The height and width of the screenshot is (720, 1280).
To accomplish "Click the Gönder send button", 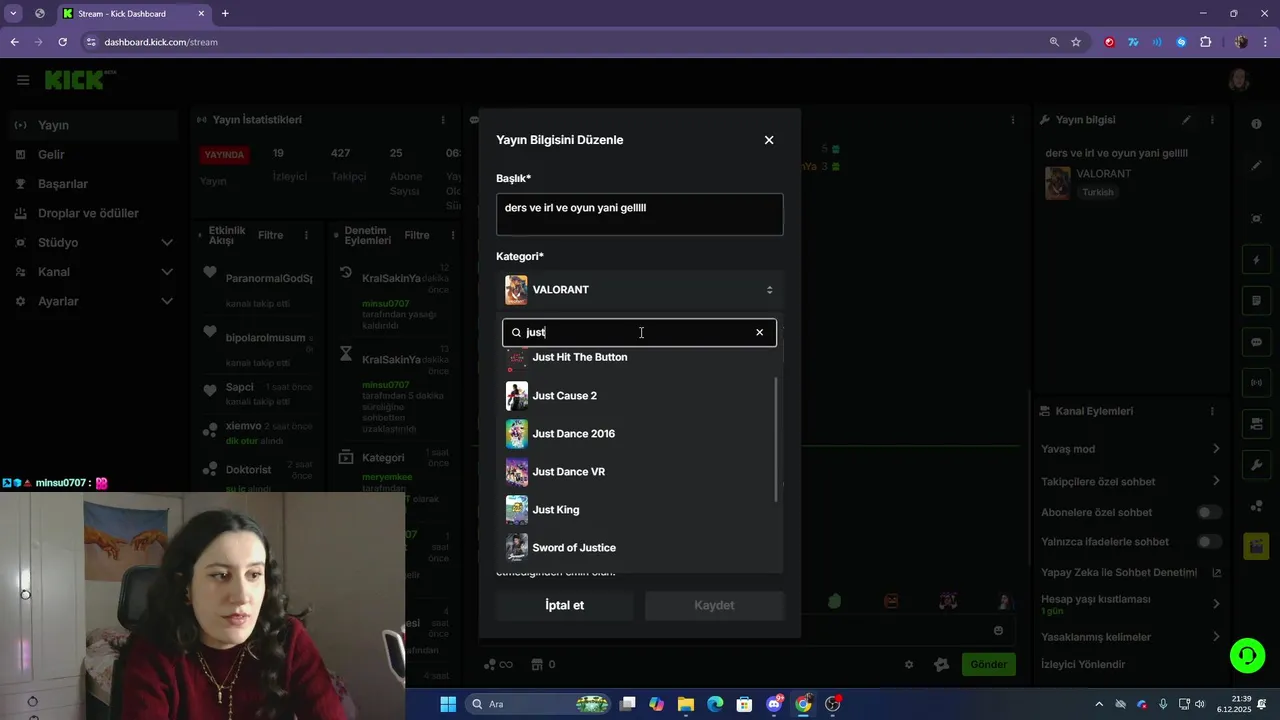I will pos(988,664).
